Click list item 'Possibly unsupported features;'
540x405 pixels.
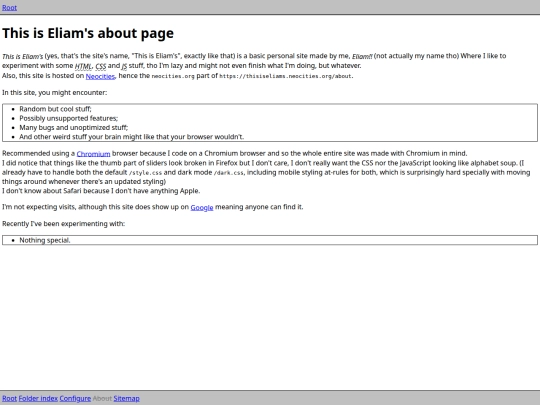[x=69, y=118]
